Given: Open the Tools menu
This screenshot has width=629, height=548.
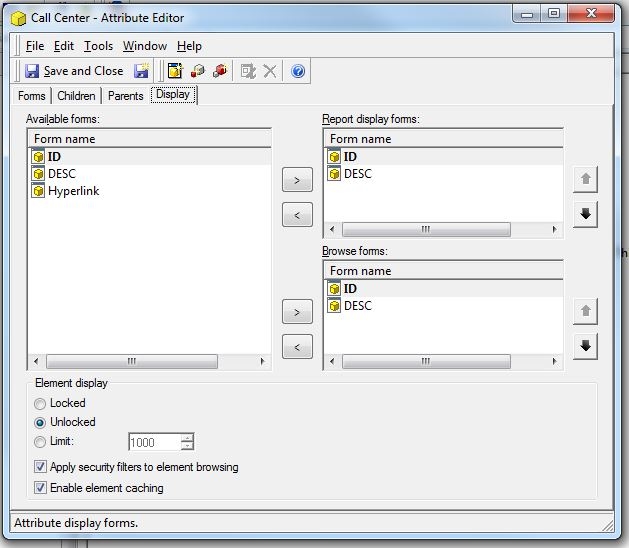Looking at the screenshot, I should click(x=98, y=46).
